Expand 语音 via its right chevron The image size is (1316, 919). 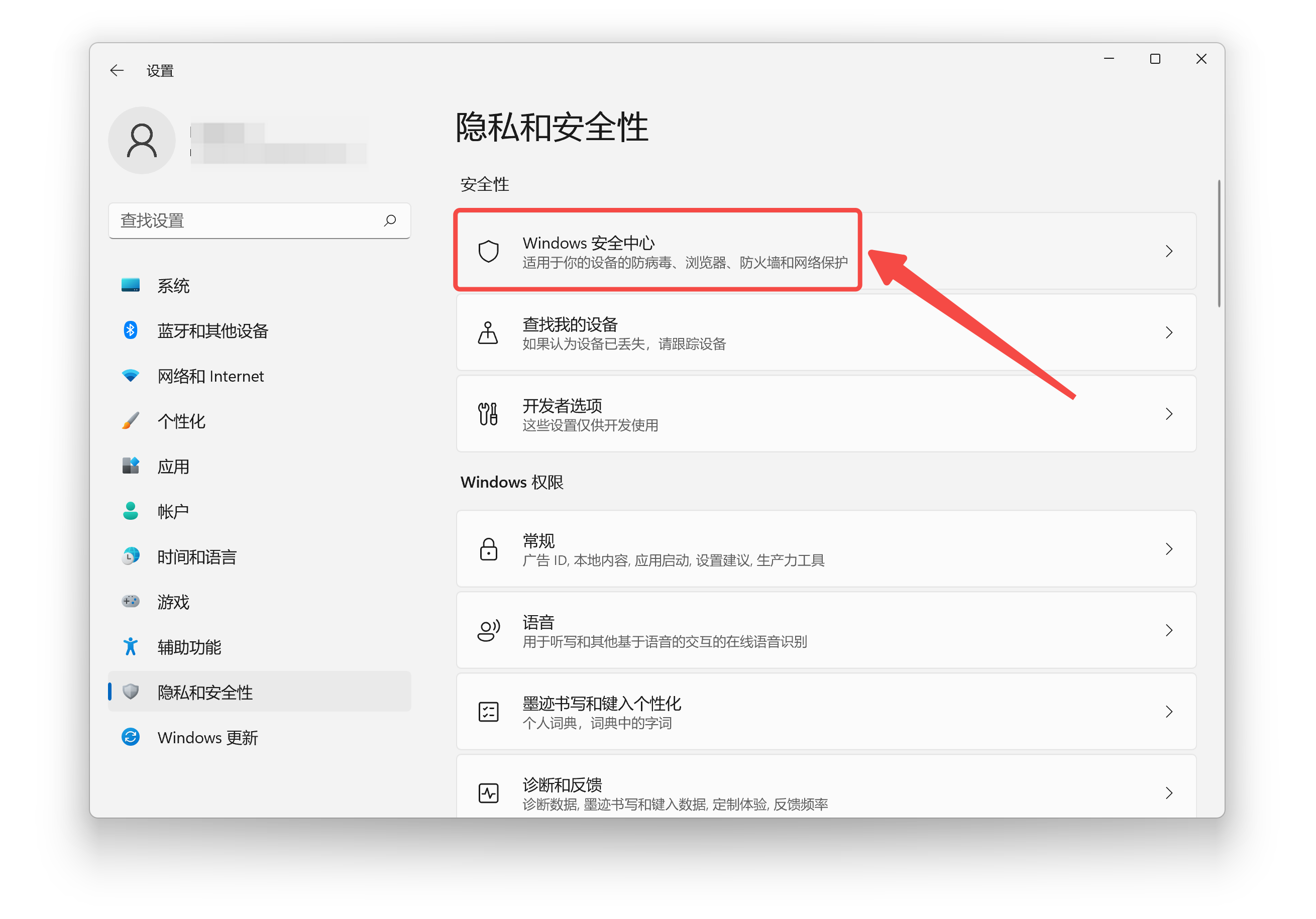1169,630
